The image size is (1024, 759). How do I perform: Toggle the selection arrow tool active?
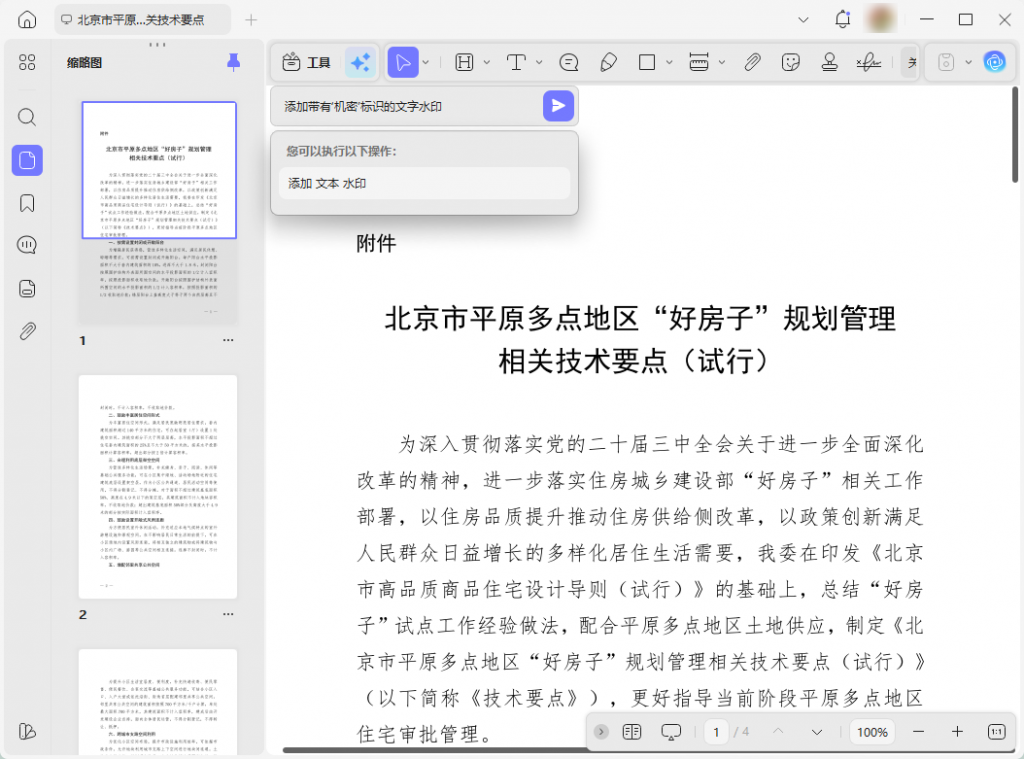[403, 62]
